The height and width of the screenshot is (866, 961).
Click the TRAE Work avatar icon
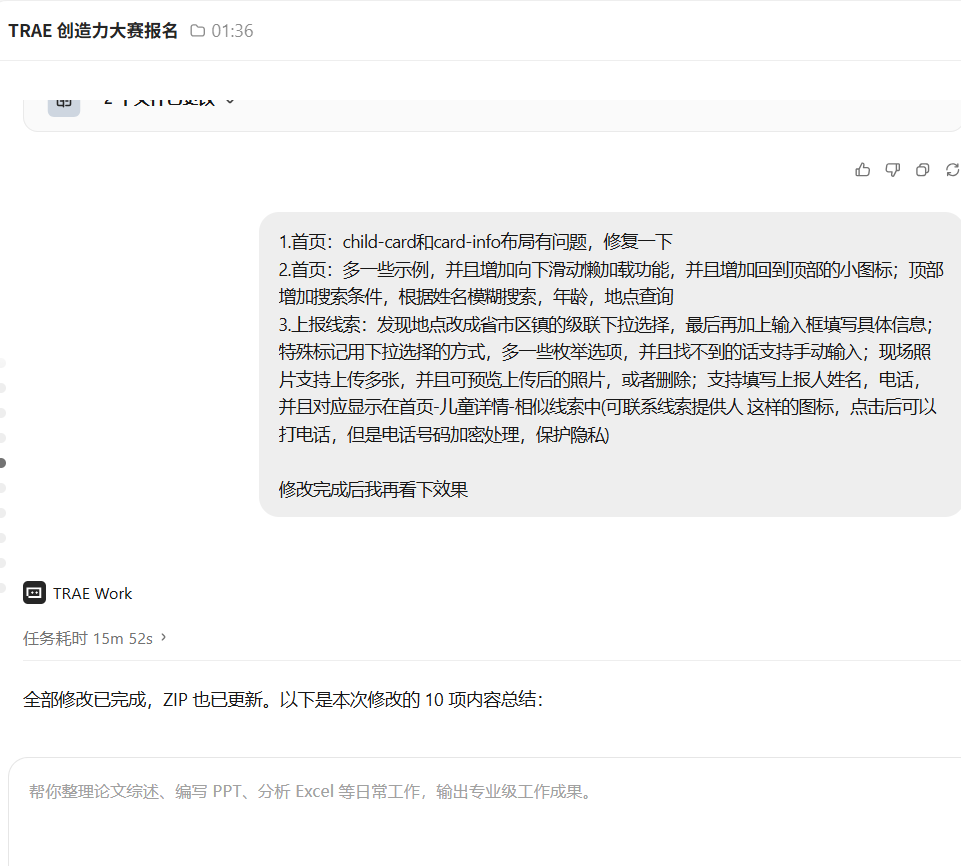point(34,593)
